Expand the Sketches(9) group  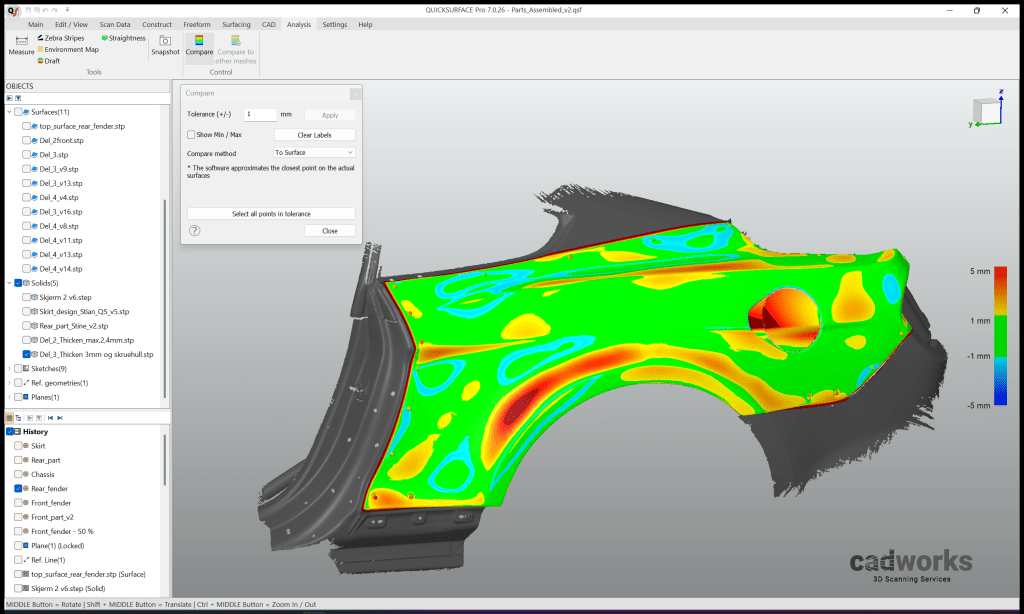tap(9, 368)
